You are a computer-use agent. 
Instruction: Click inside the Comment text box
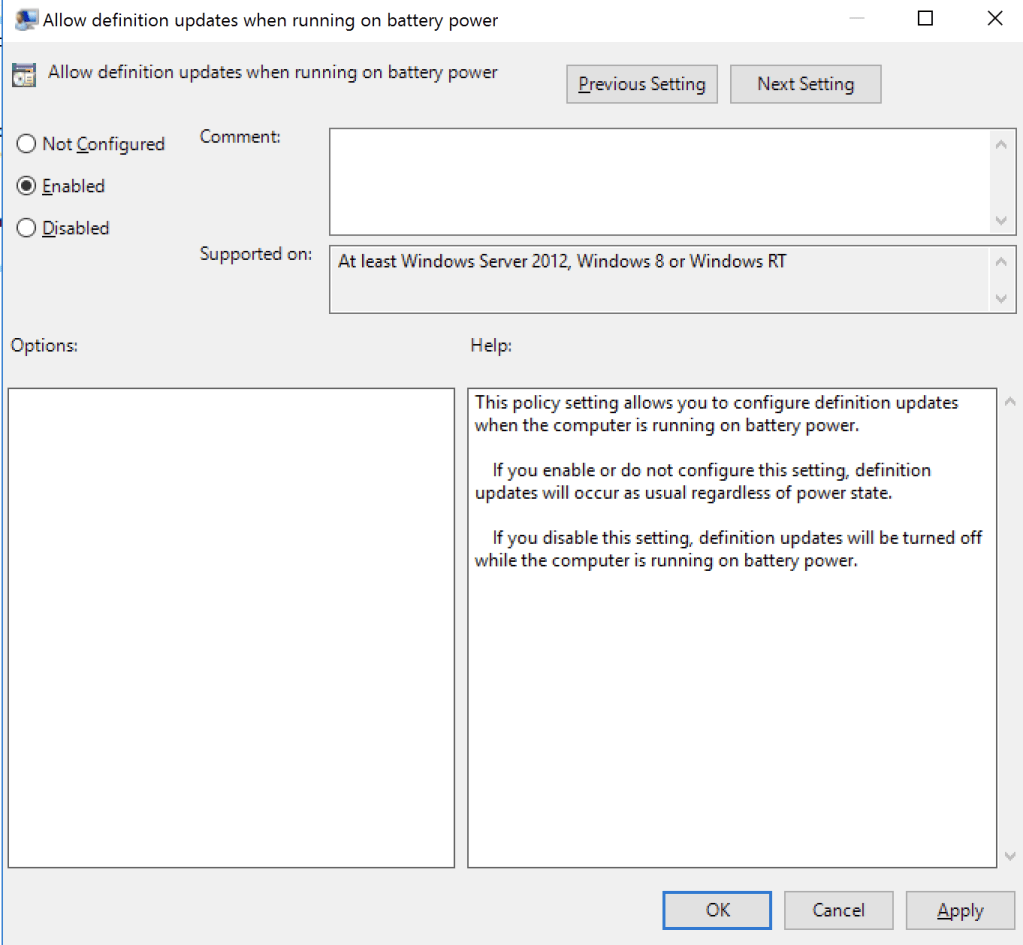click(x=660, y=181)
